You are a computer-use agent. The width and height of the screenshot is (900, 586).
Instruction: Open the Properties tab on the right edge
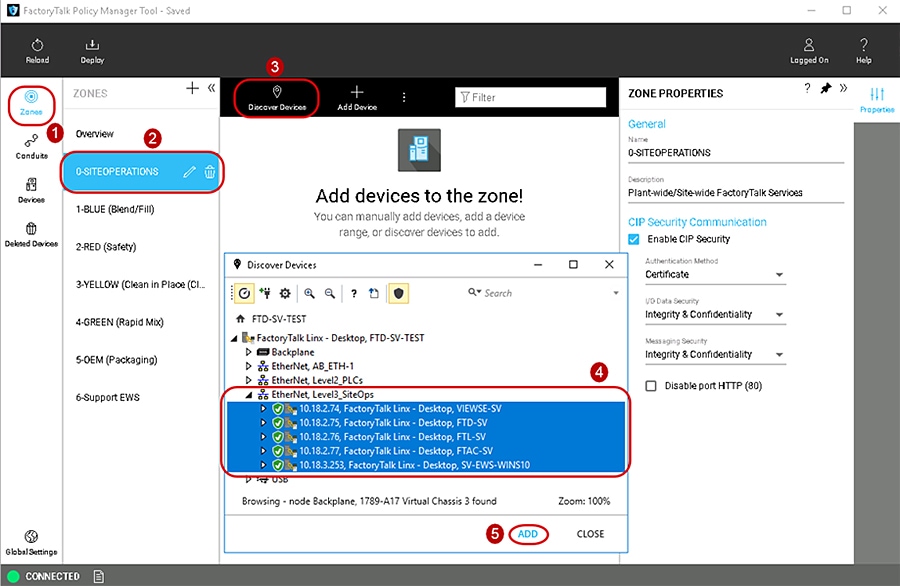(877, 100)
